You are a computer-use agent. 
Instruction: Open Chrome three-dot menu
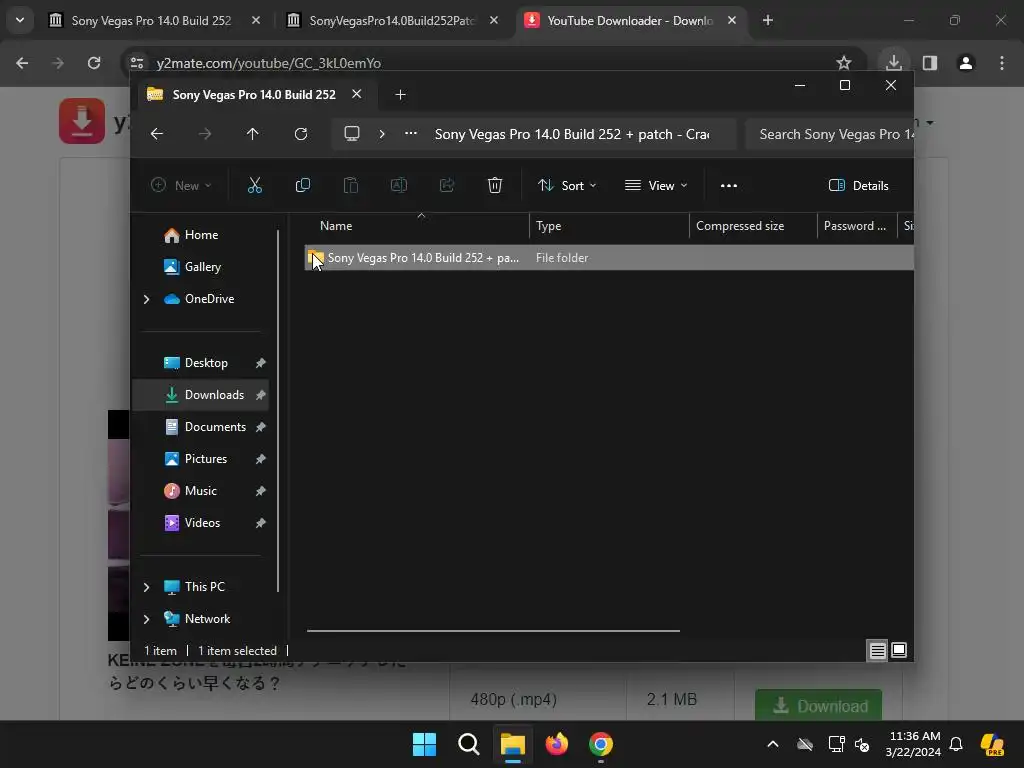pos(1002,63)
